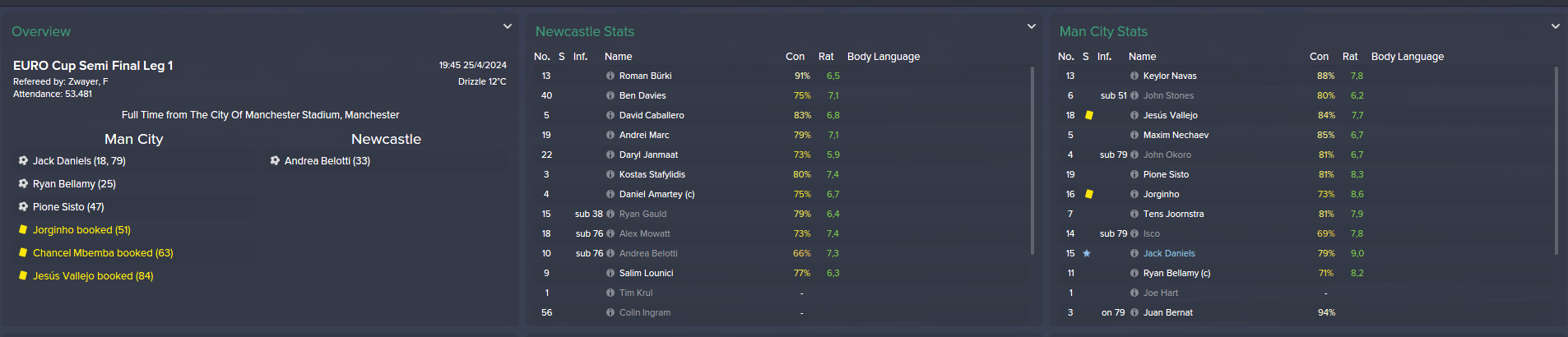Image resolution: width=1568 pixels, height=337 pixels.
Task: Open the Newcastle Stats panel dropdown arrow
Action: [x=1032, y=26]
